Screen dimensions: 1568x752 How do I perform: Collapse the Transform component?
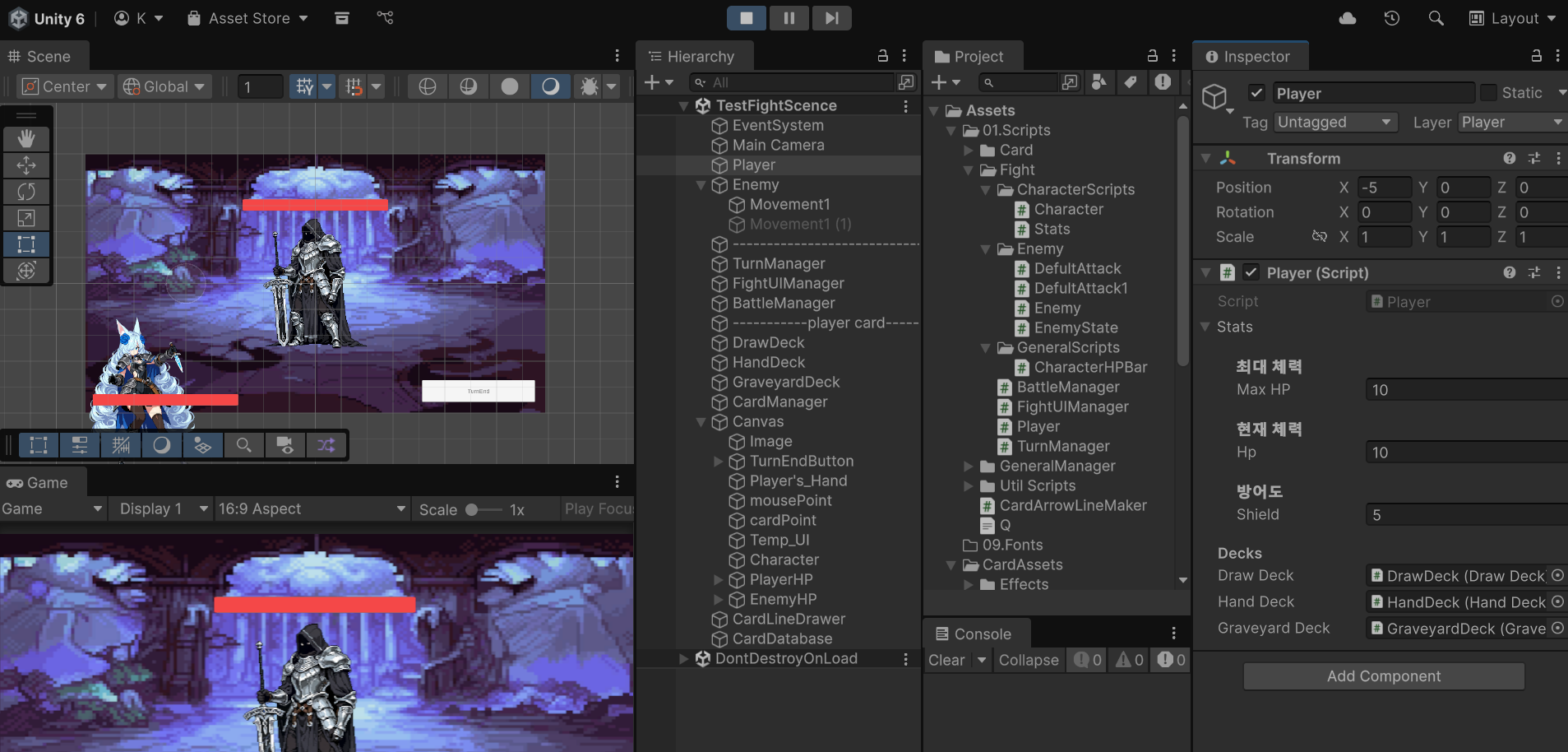pyautogui.click(x=1205, y=158)
